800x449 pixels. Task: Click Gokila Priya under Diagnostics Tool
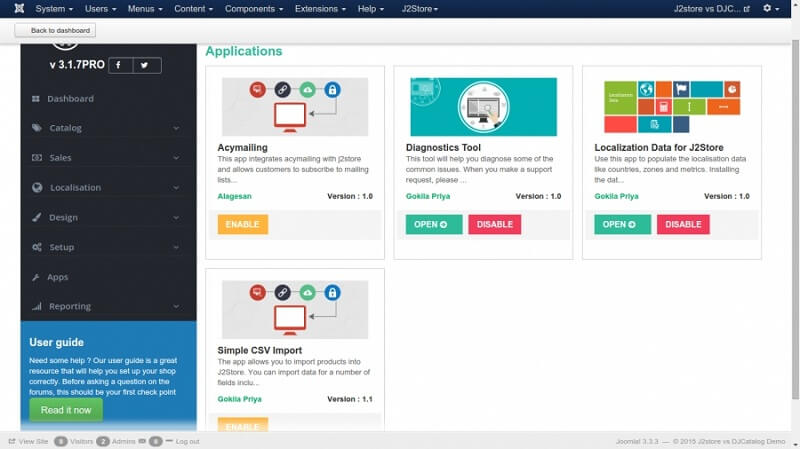click(x=428, y=196)
